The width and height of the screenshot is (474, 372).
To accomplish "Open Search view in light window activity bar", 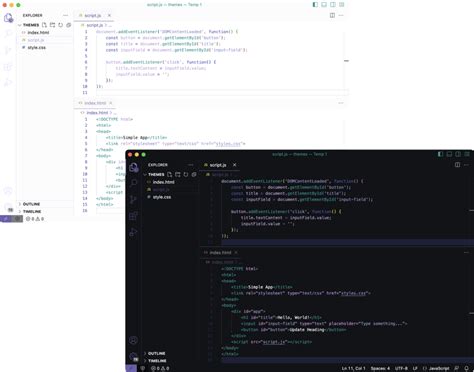I will tap(8, 33).
